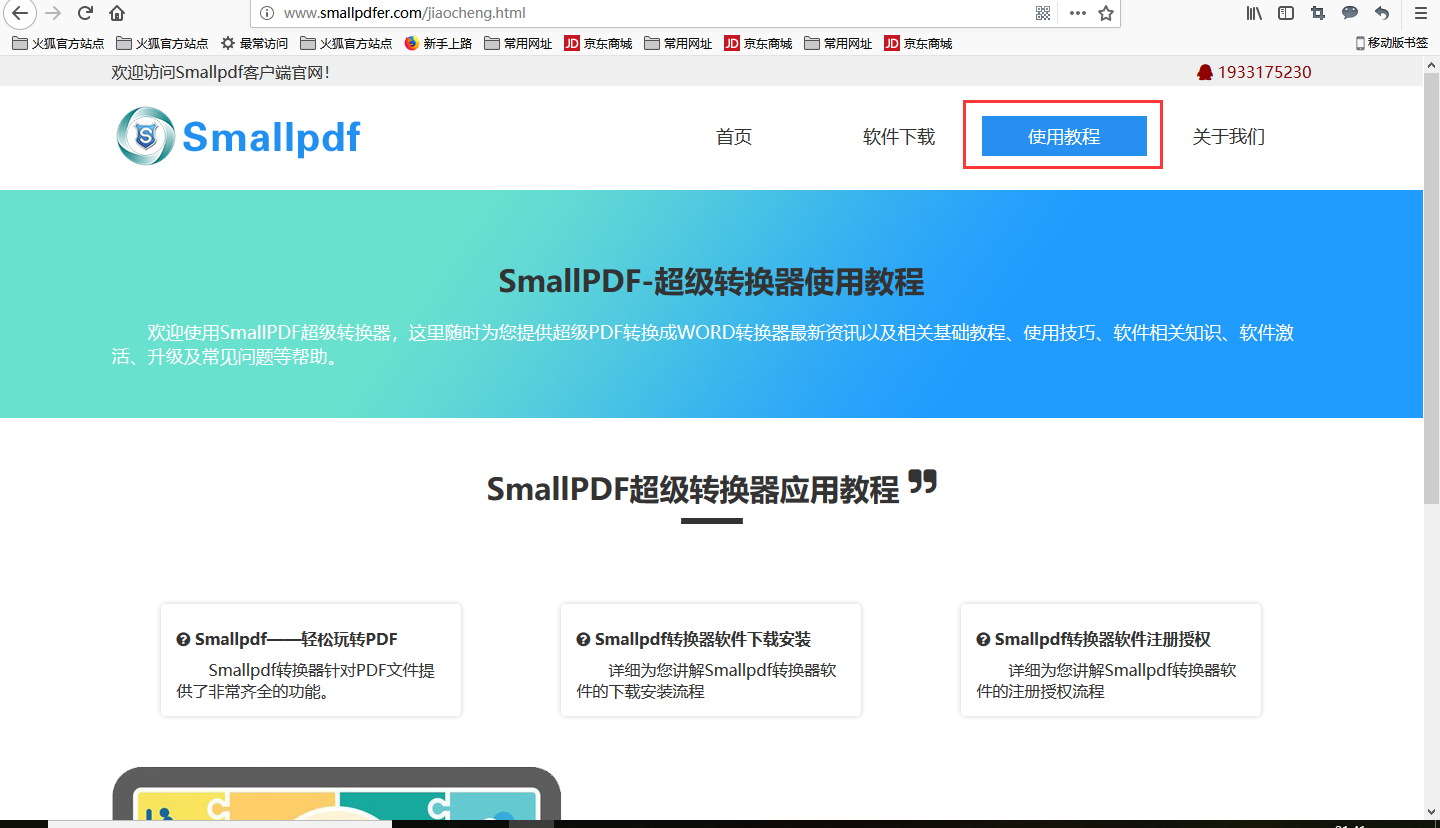Click QQ number 1933175230
This screenshot has width=1440, height=828.
point(1265,72)
